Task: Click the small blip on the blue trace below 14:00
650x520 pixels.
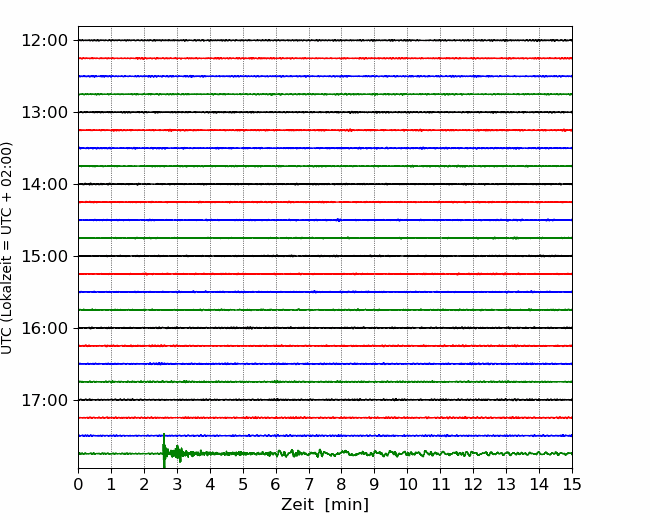Action: pyautogui.click(x=339, y=220)
